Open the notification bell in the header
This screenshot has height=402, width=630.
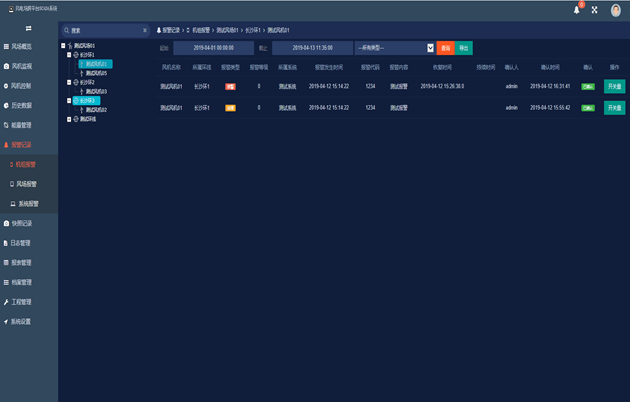577,10
